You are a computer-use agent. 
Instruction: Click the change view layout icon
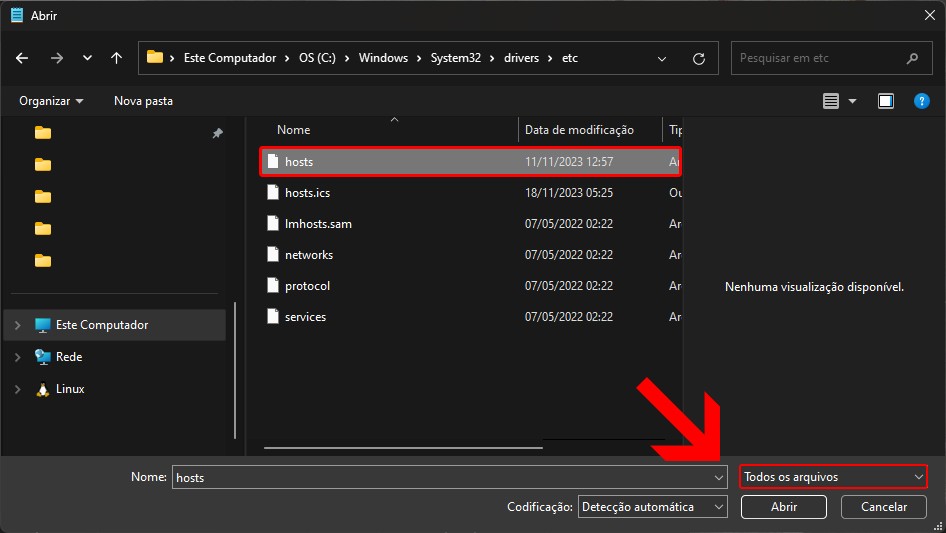tap(830, 101)
